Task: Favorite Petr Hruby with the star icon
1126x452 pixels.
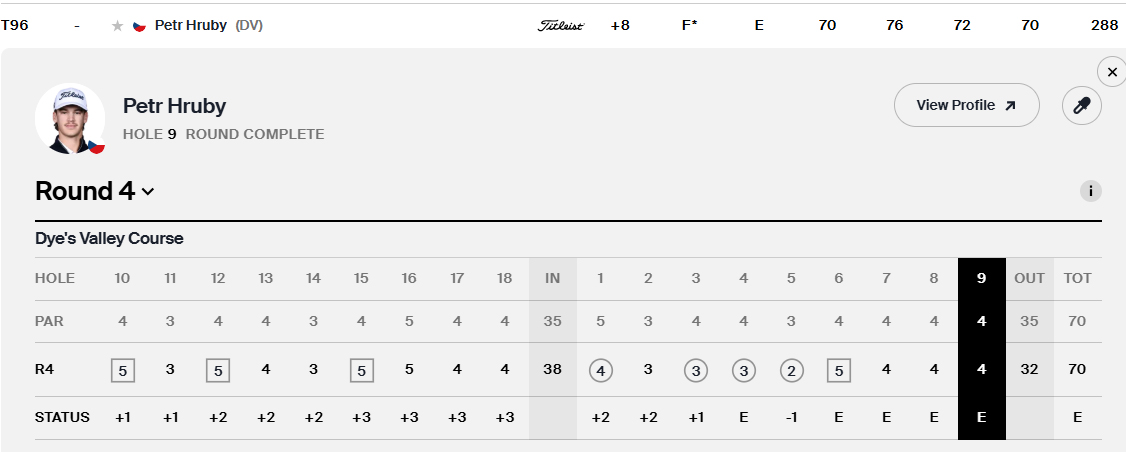Action: (117, 26)
